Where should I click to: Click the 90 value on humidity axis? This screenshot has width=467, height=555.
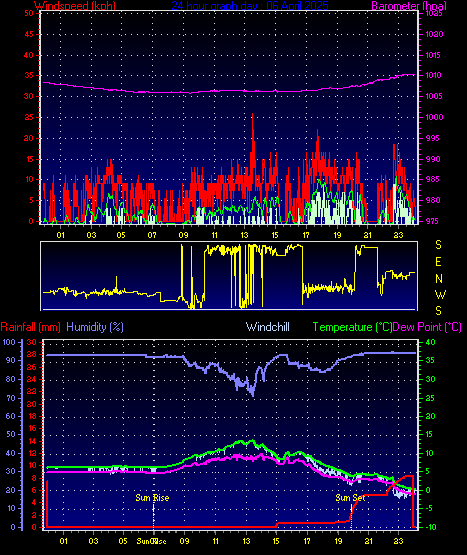coord(11,360)
